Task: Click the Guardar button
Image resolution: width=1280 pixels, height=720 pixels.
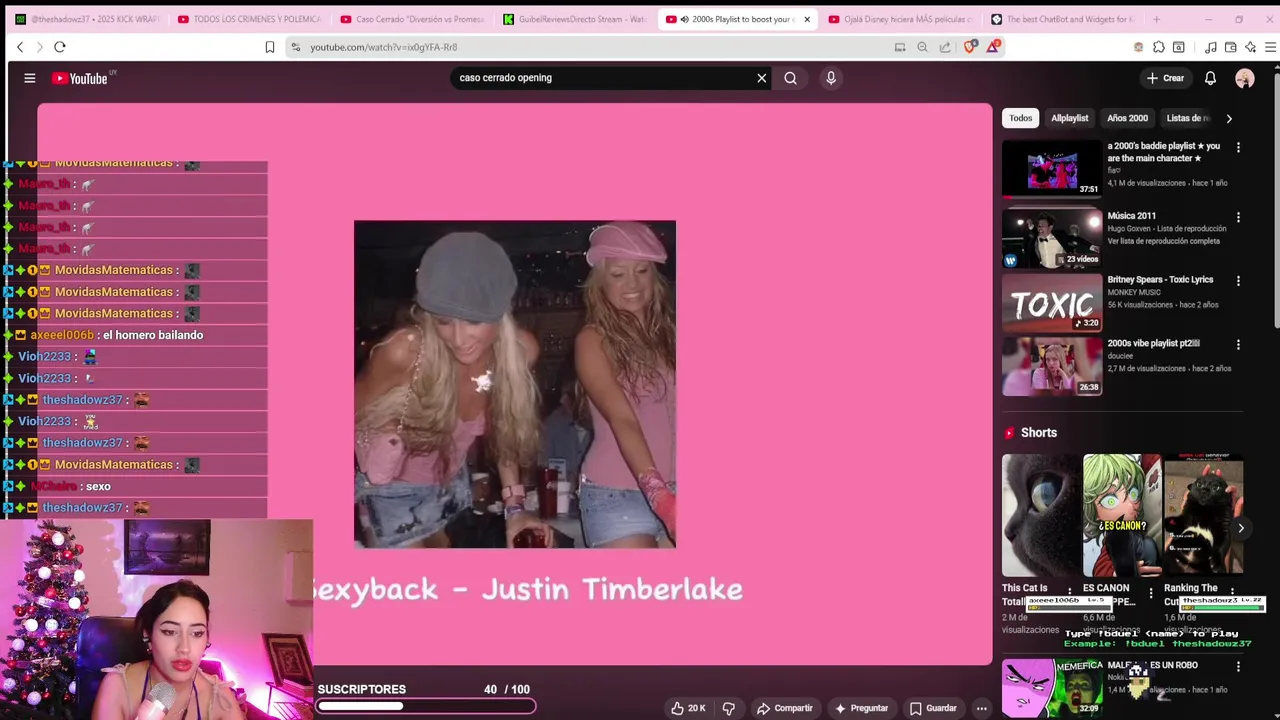Action: [x=933, y=708]
